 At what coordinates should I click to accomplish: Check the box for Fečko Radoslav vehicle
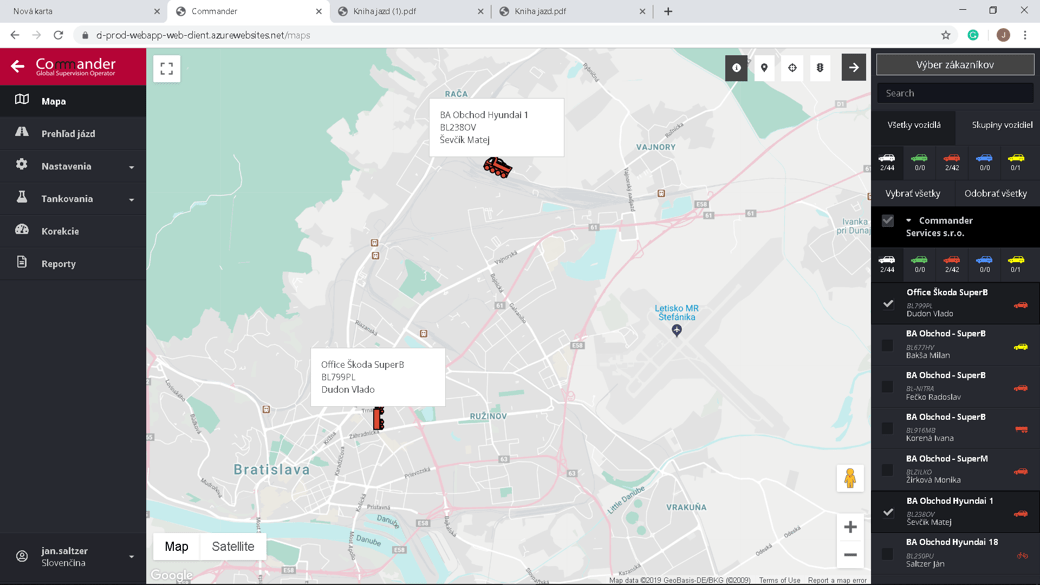point(887,386)
